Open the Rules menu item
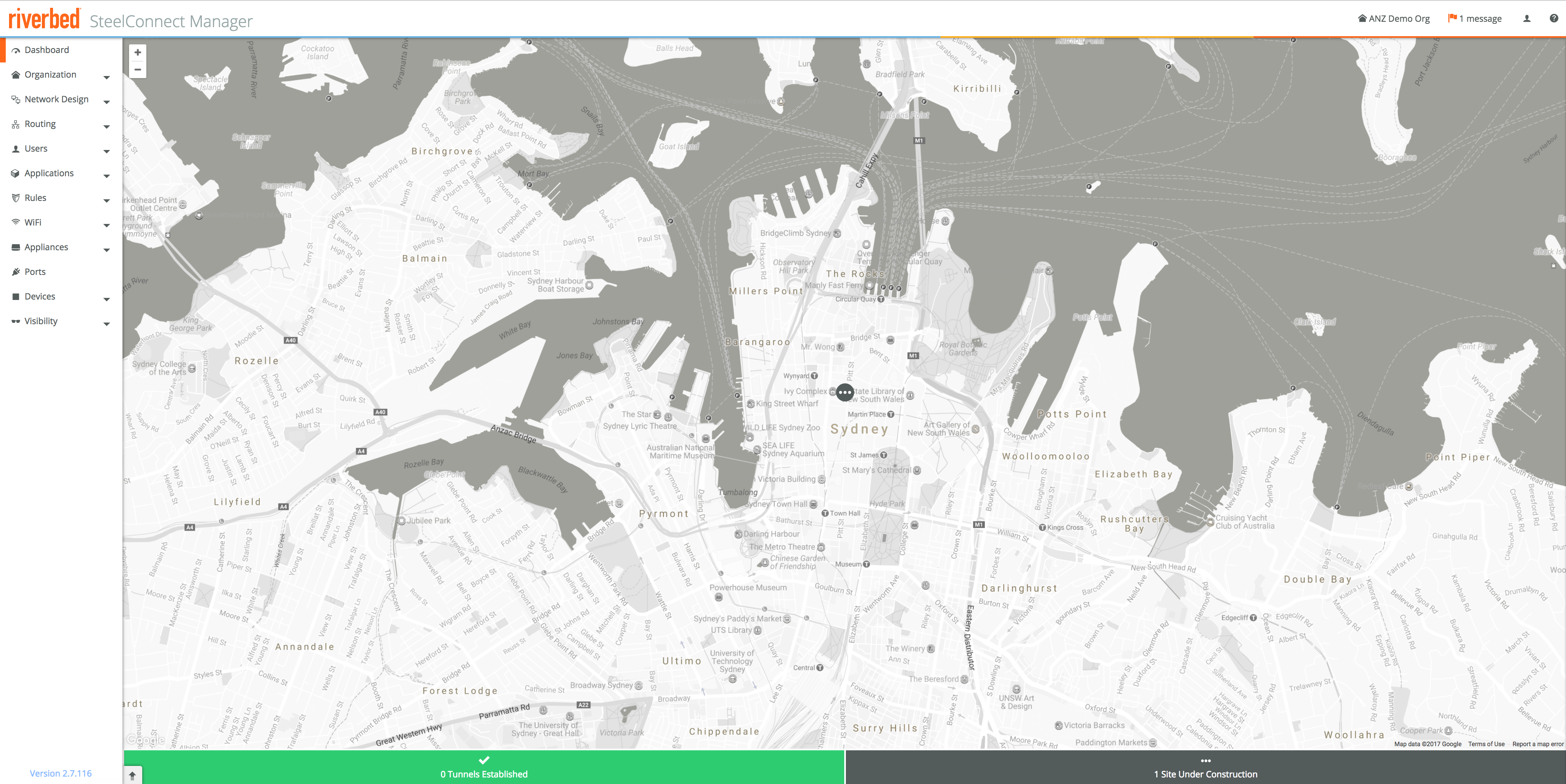 [35, 198]
